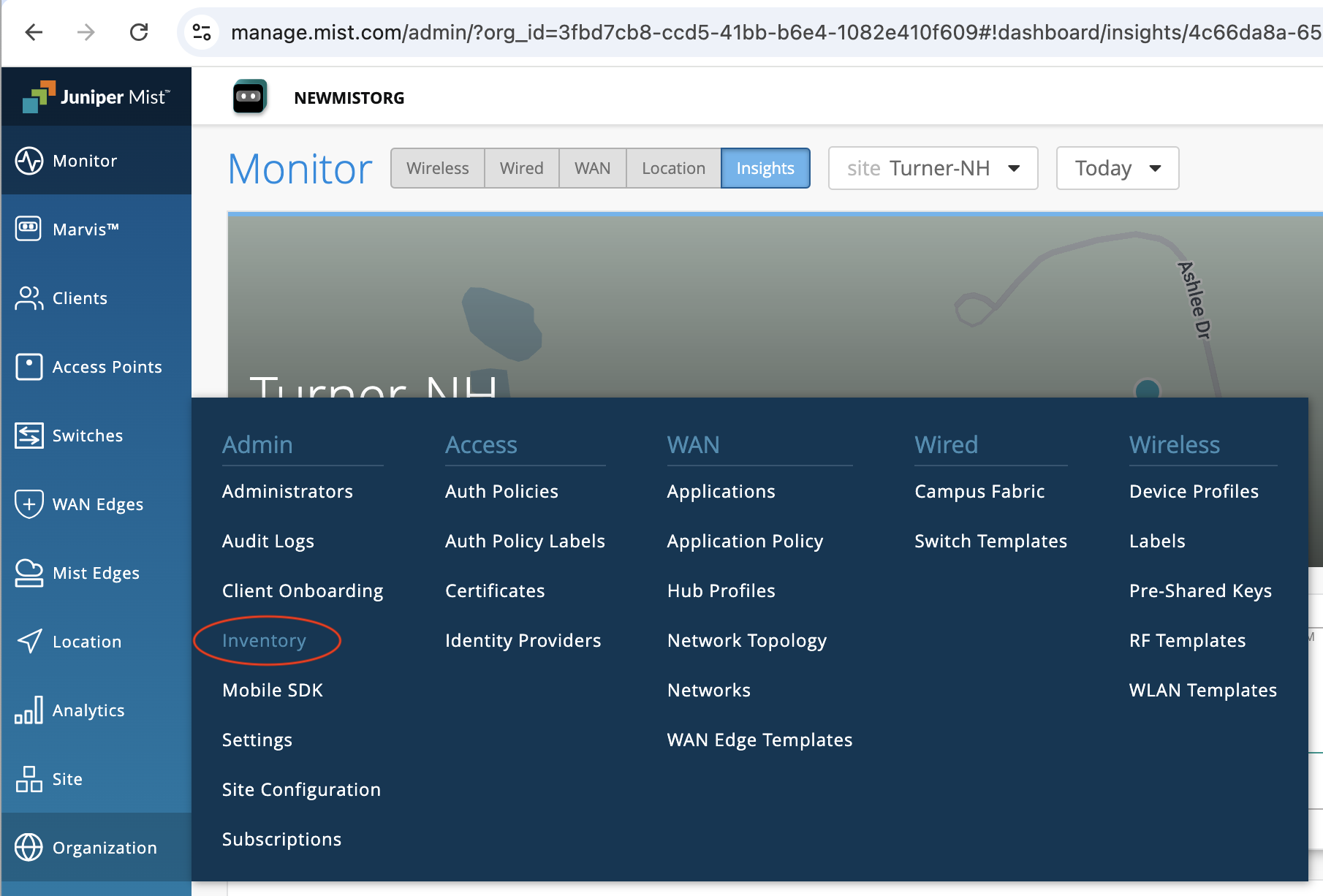The width and height of the screenshot is (1323, 896).
Task: Click the browser back arrow
Action: point(34,32)
